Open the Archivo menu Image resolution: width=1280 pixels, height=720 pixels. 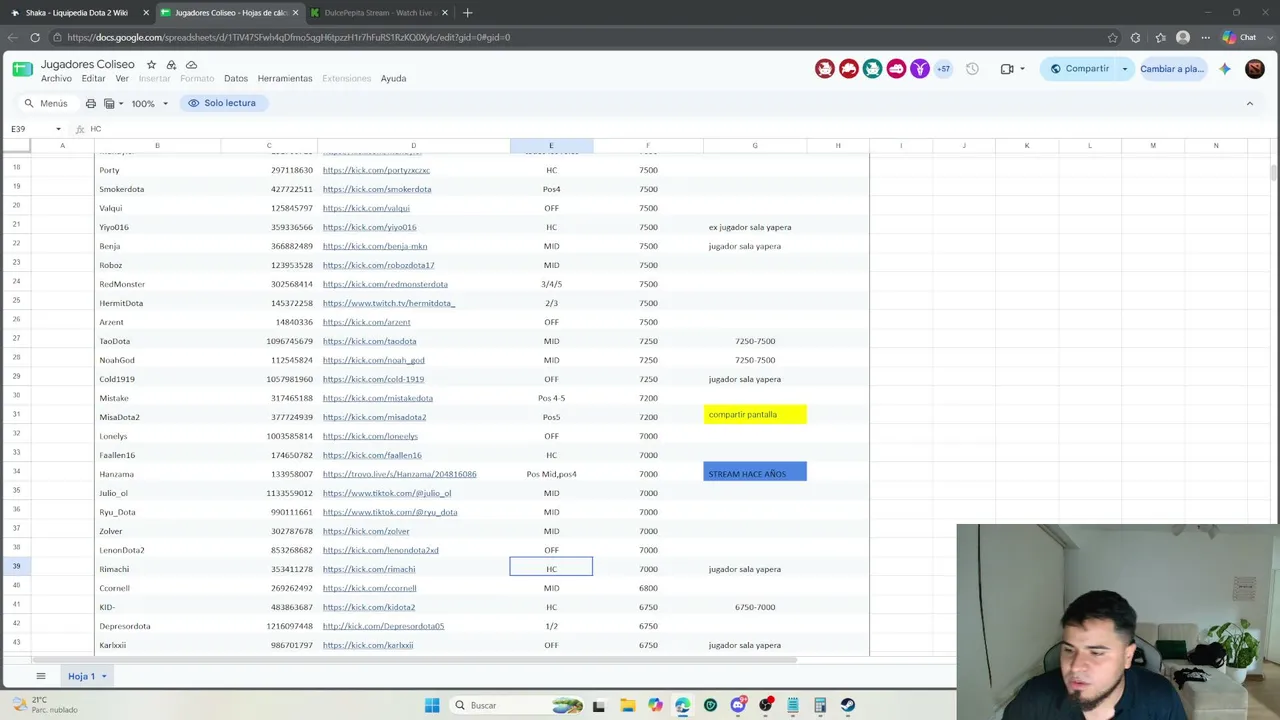pos(56,79)
